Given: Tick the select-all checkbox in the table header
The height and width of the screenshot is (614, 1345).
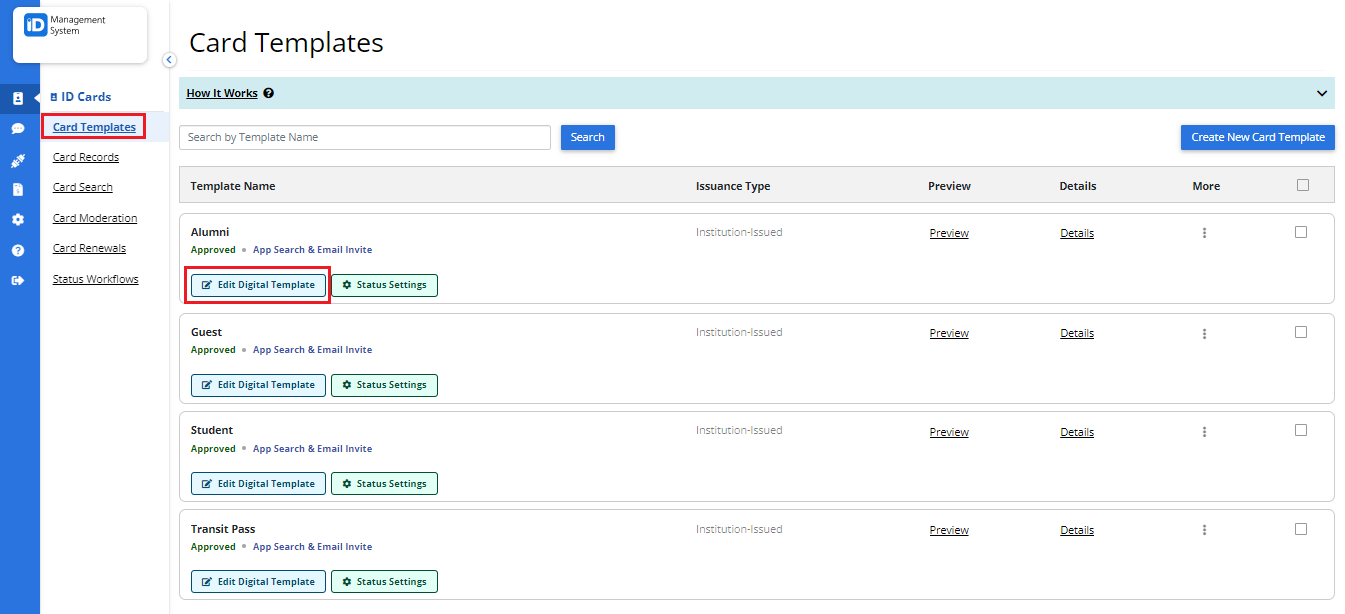Looking at the screenshot, I should click(1303, 184).
